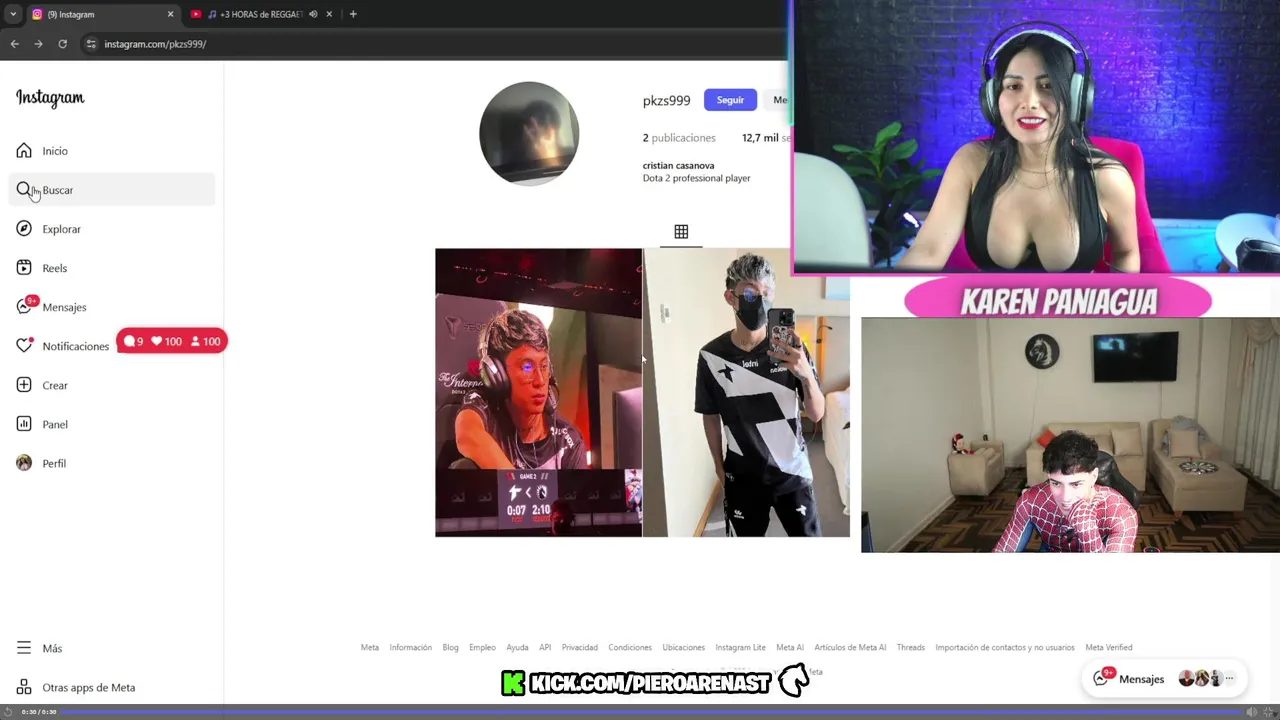Click the pkzs999 username text

point(666,100)
